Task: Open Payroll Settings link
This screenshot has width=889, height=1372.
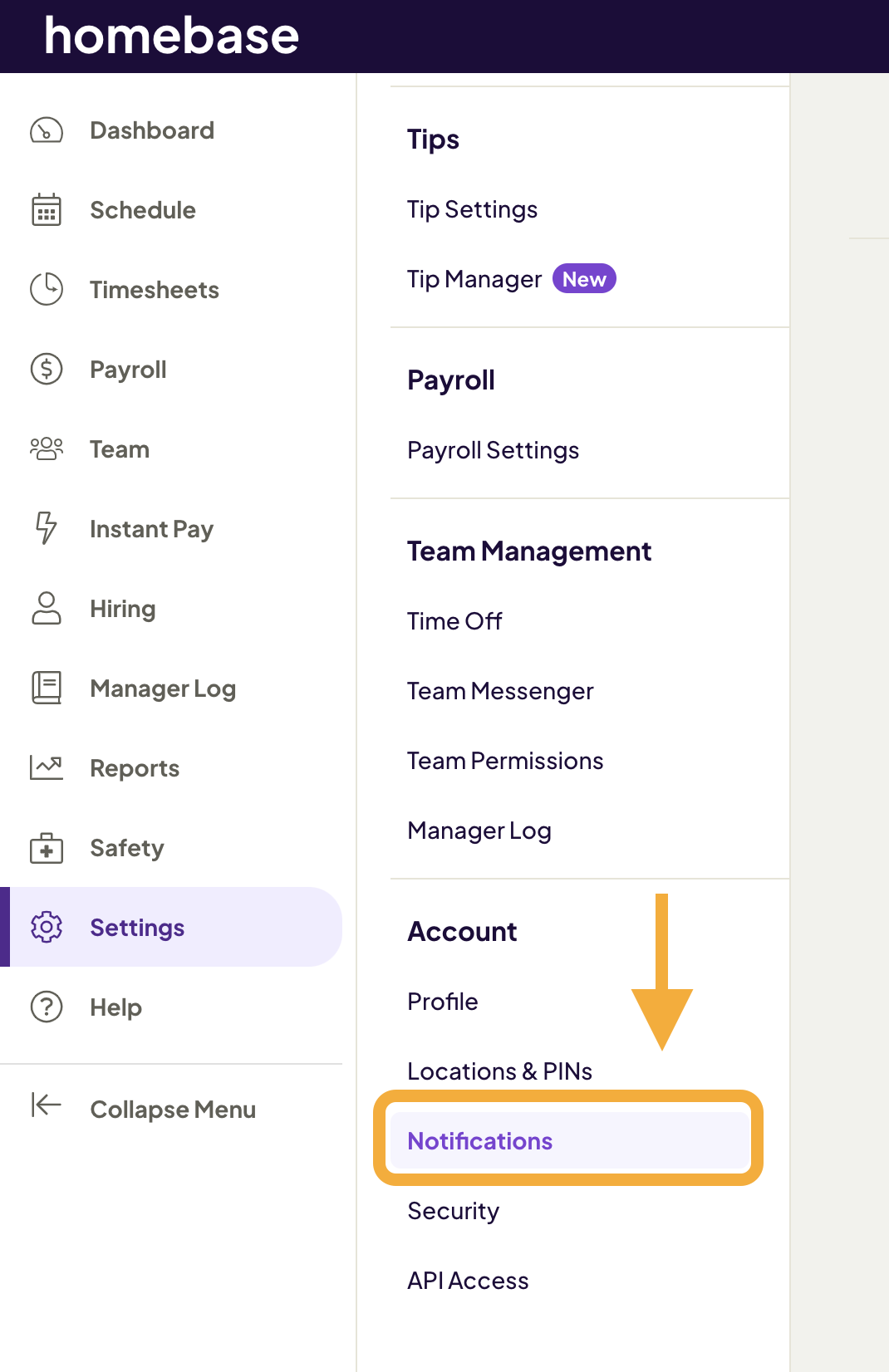Action: (493, 450)
